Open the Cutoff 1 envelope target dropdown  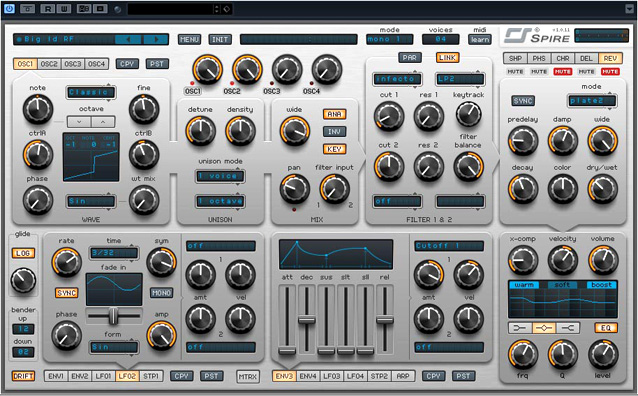pyautogui.click(x=449, y=246)
